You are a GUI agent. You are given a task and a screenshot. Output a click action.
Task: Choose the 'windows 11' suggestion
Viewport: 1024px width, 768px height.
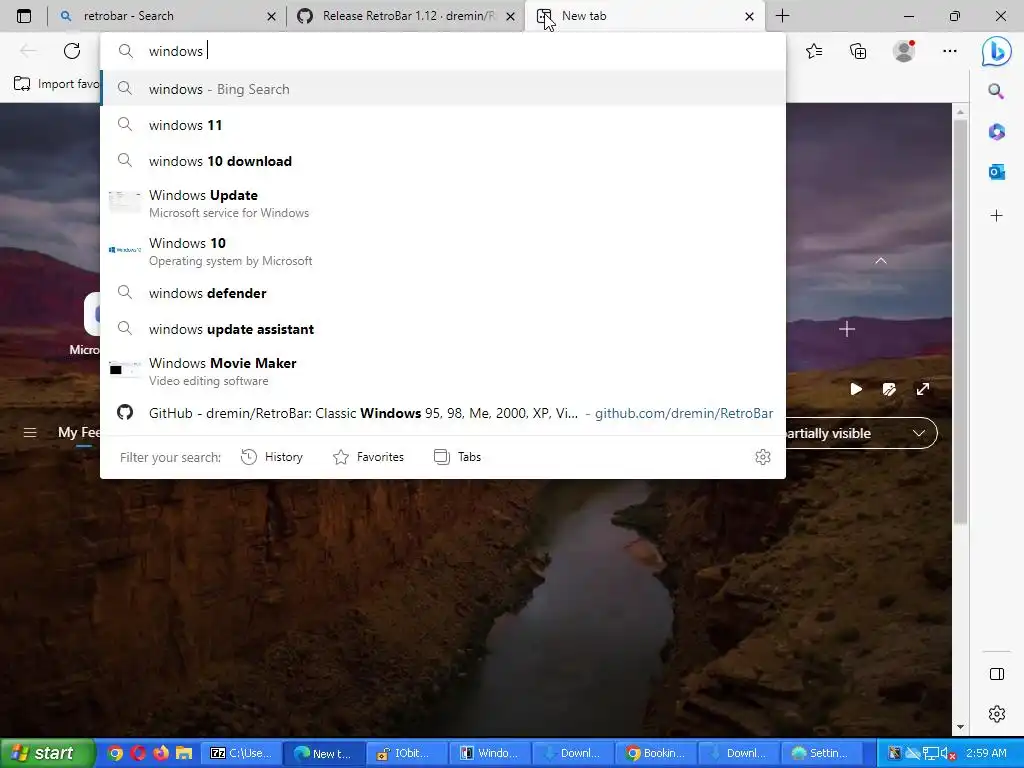pyautogui.click(x=443, y=125)
